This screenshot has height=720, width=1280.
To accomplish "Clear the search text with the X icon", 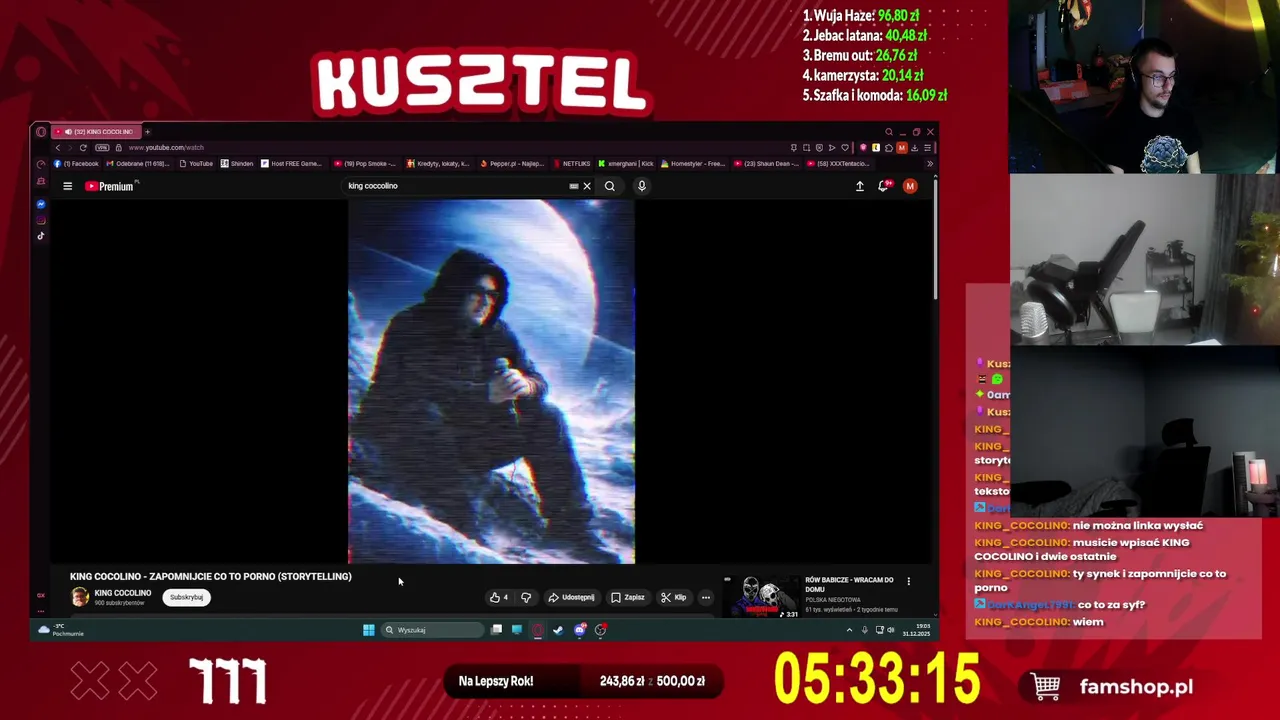I will tap(587, 186).
